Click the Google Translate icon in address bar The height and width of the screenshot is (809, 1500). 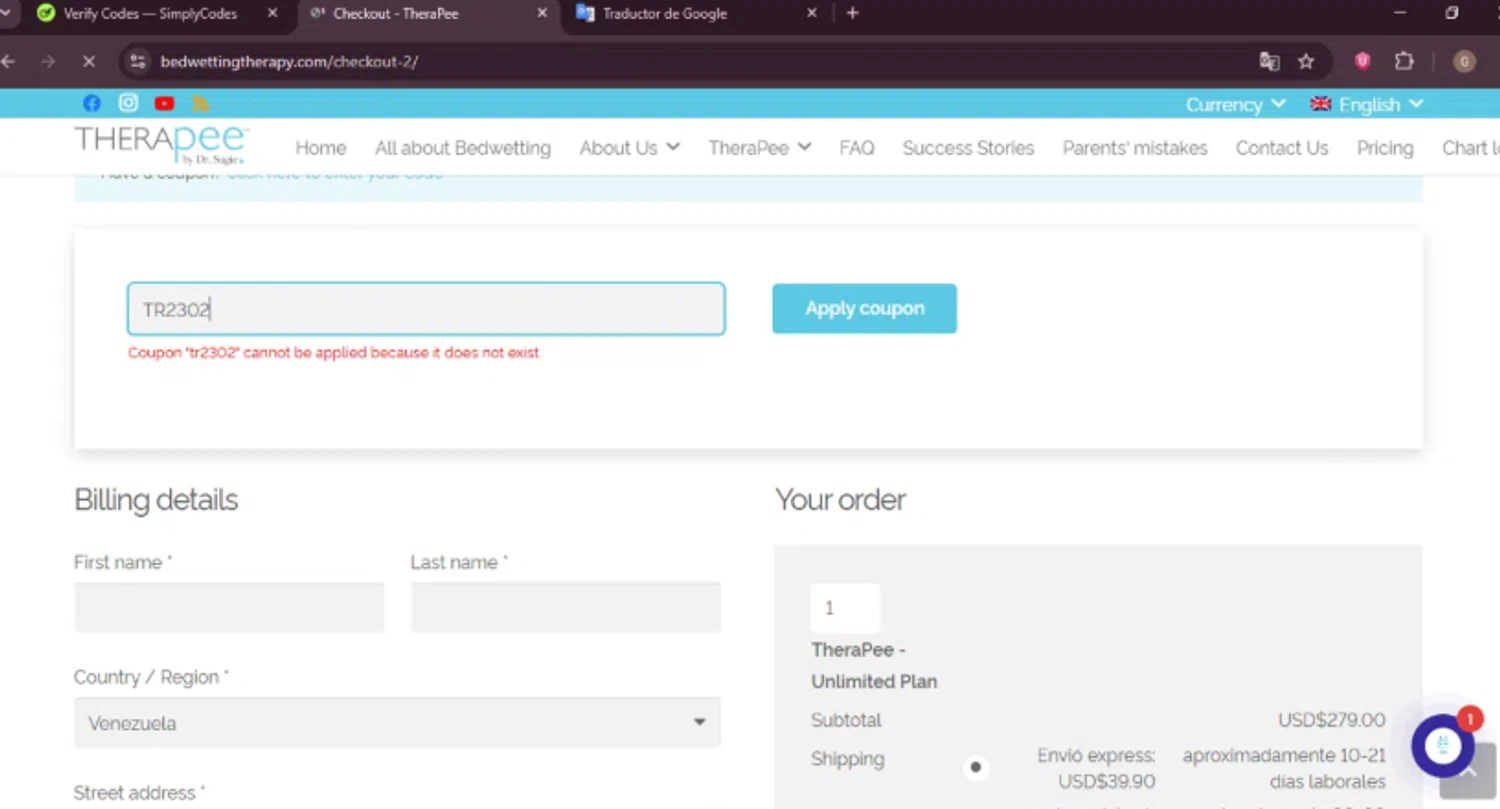pos(1269,61)
